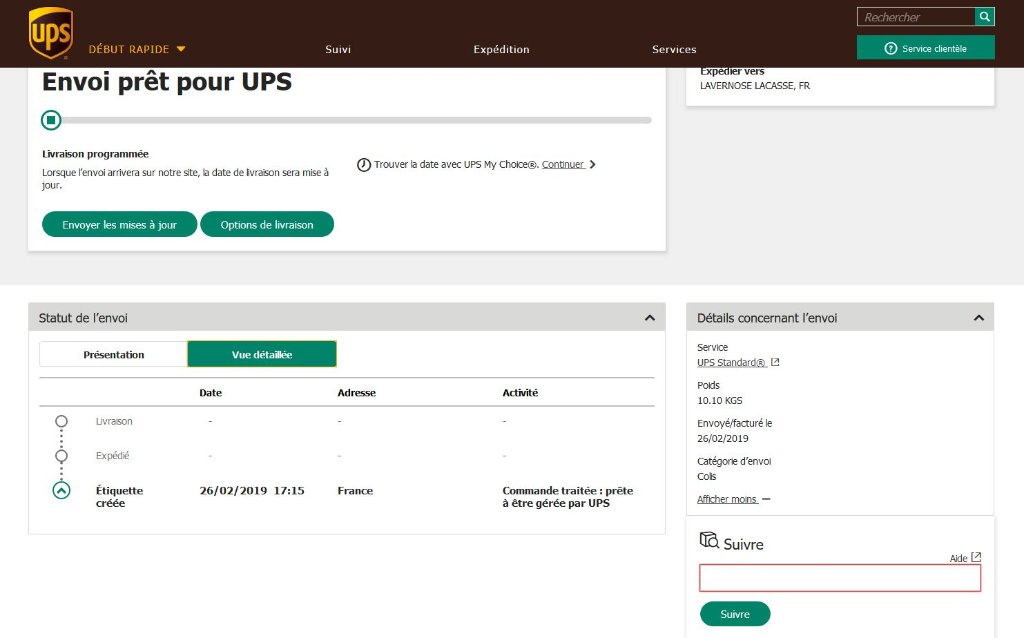Click the progress bar start marker
The width and height of the screenshot is (1024, 638).
[51, 120]
